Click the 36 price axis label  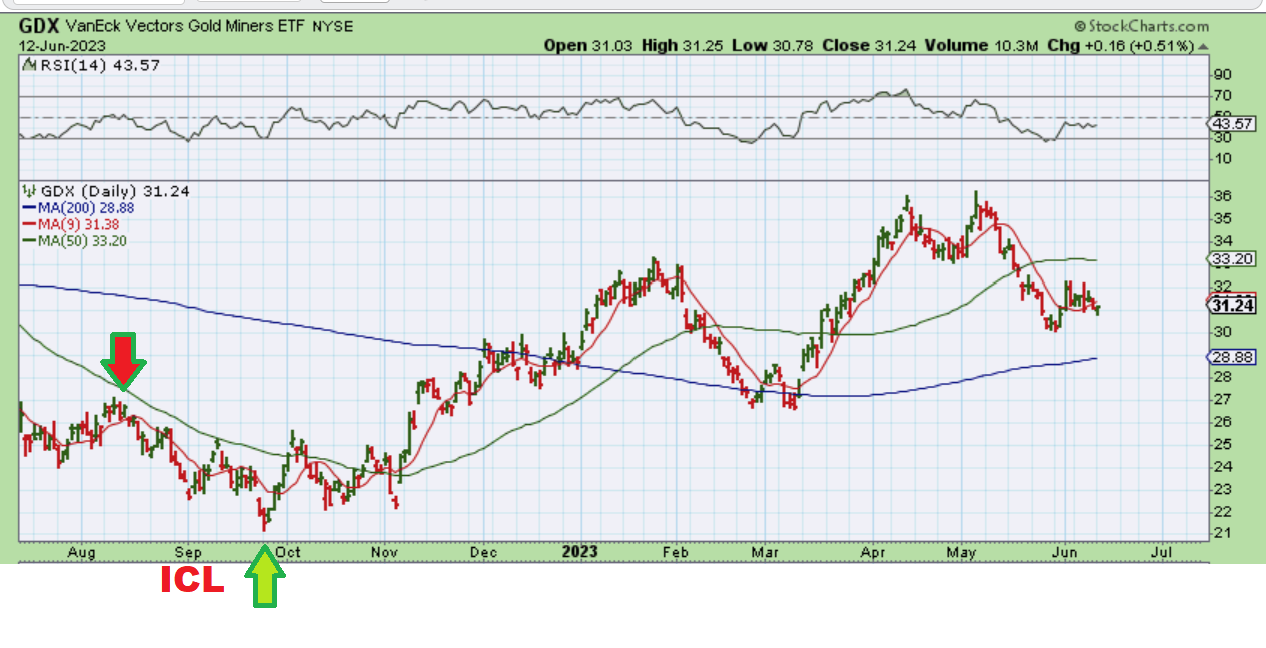(x=1221, y=195)
